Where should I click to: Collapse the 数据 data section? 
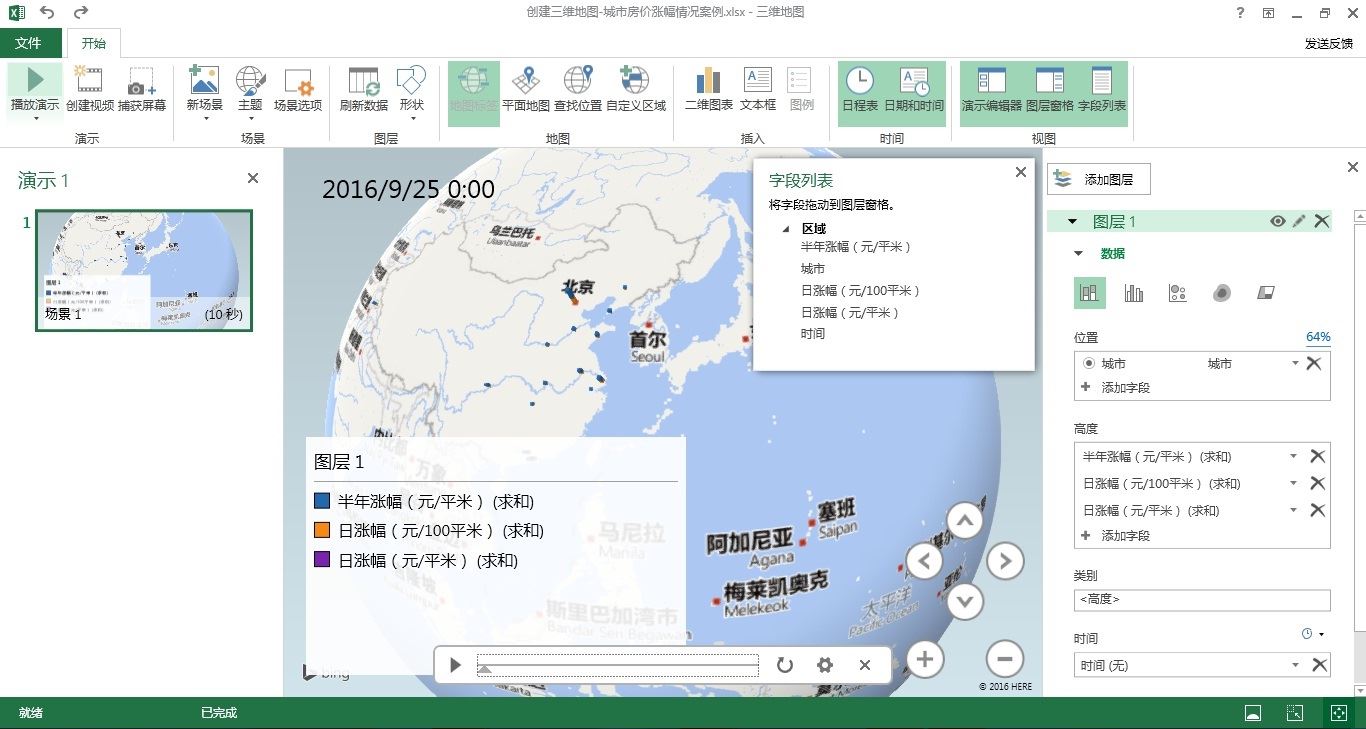(x=1078, y=254)
